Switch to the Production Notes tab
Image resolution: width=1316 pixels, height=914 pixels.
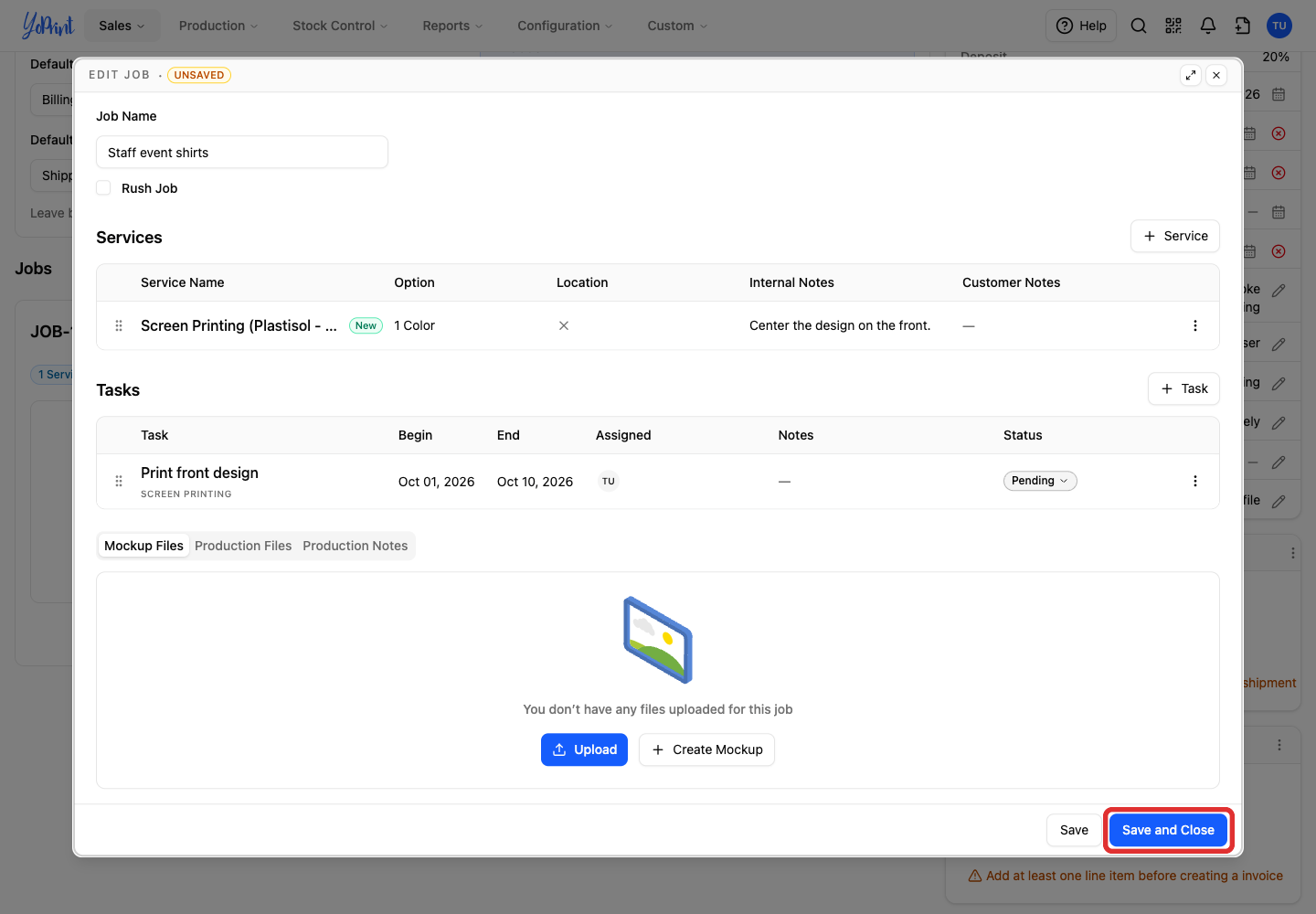tap(356, 546)
